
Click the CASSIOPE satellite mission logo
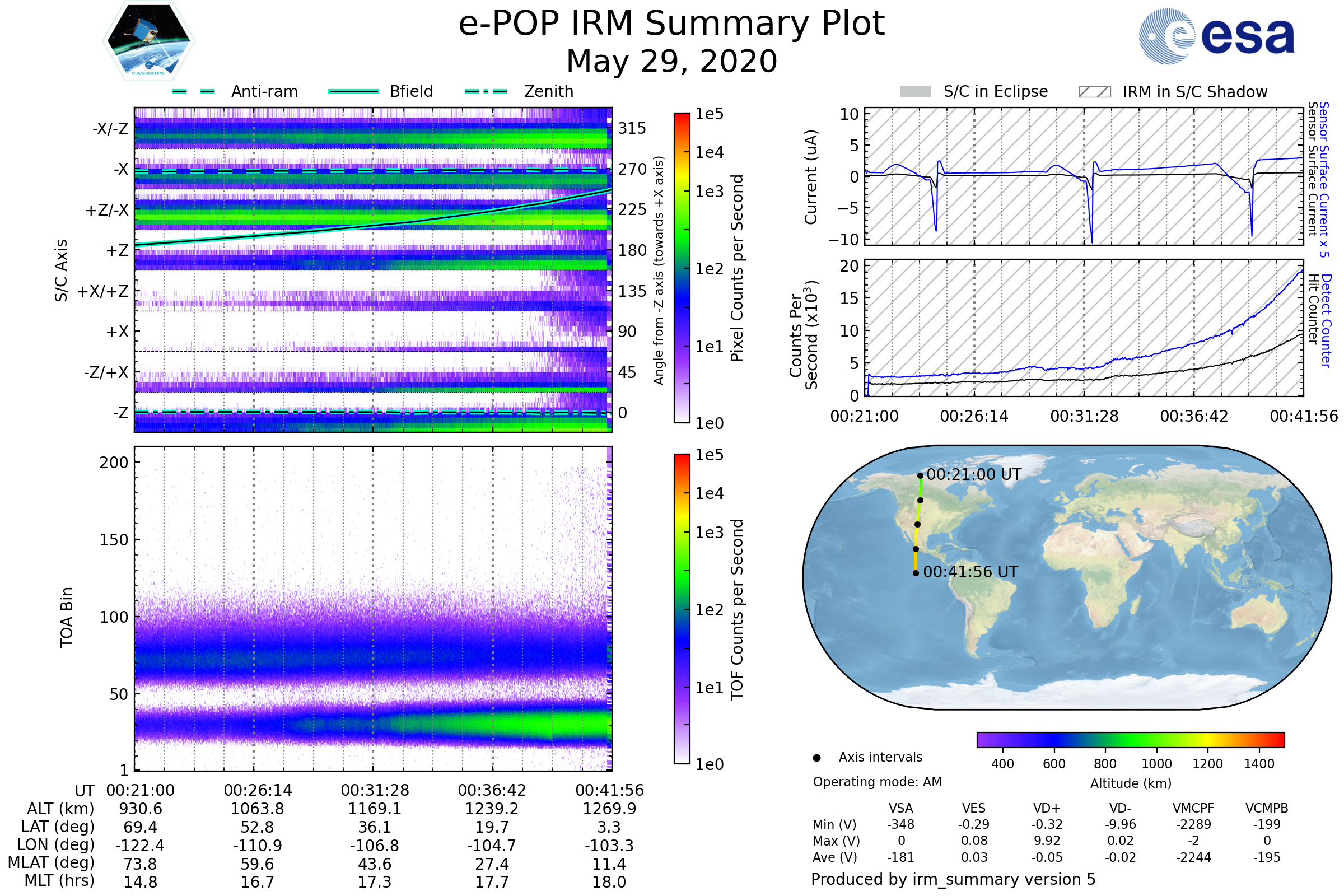(x=148, y=41)
